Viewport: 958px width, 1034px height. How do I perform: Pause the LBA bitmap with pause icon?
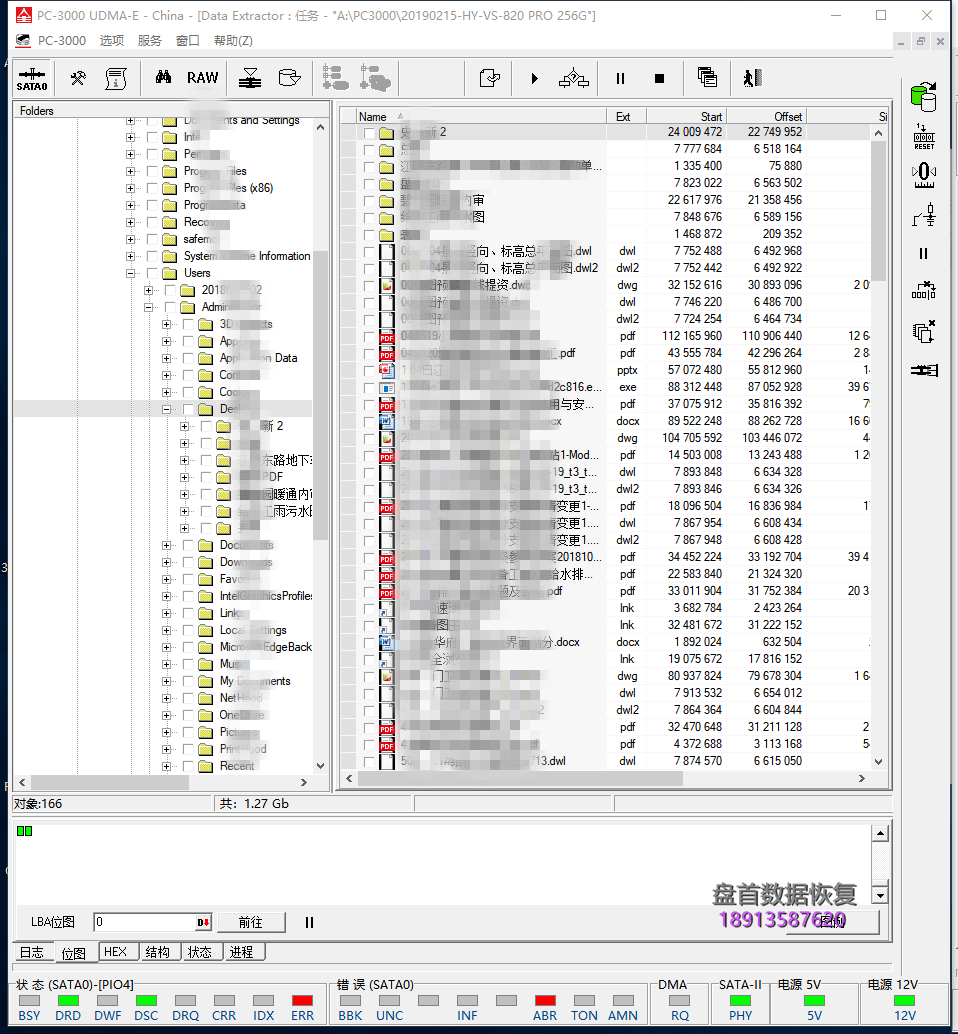pyautogui.click(x=309, y=923)
